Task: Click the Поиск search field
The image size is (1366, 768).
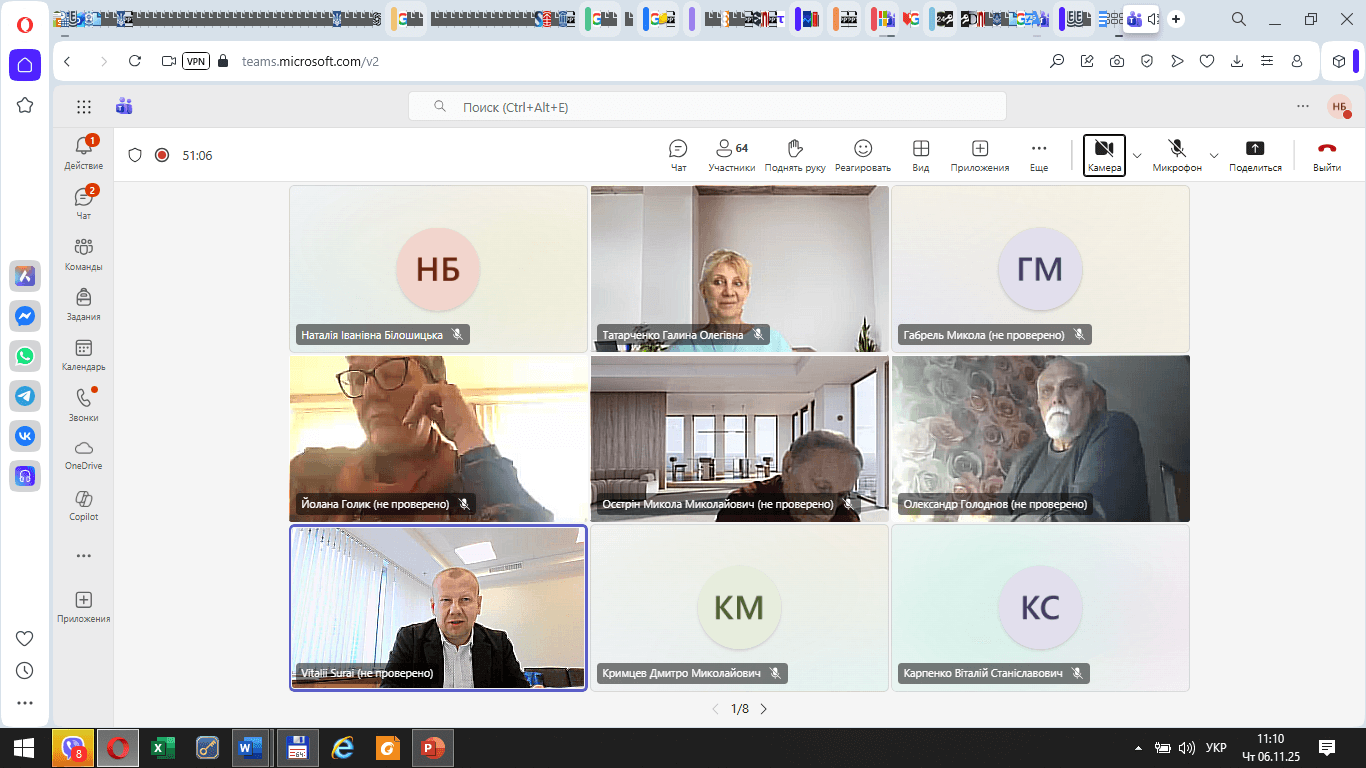Action: coord(707,107)
